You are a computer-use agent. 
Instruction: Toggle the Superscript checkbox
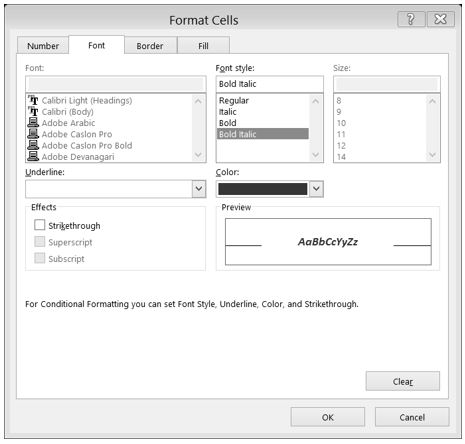pos(40,242)
